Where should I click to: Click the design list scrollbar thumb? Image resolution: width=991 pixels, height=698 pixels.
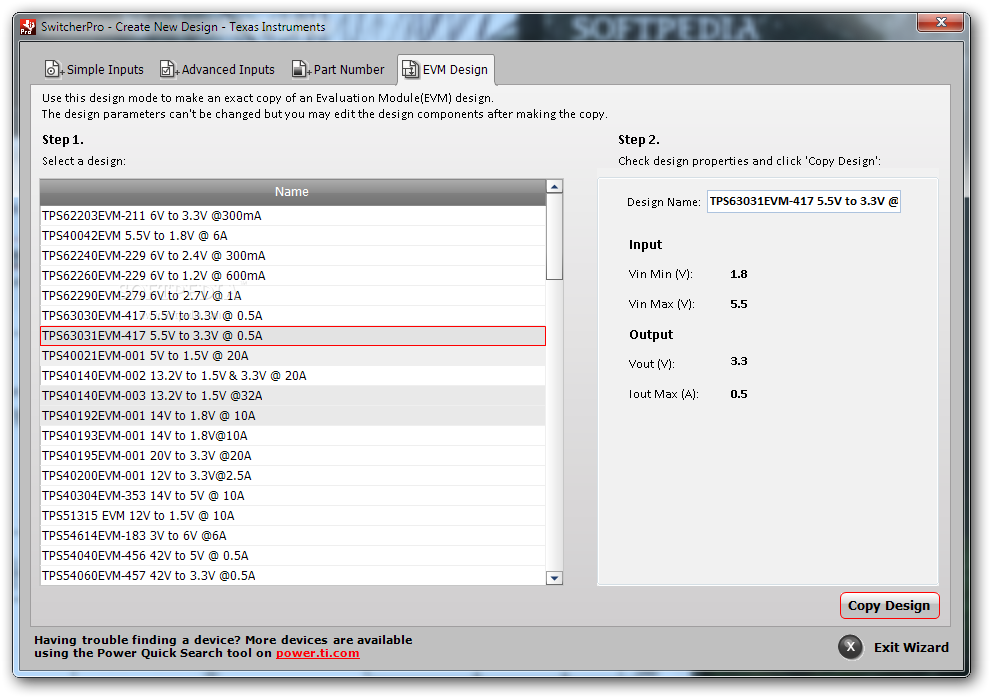tap(554, 236)
